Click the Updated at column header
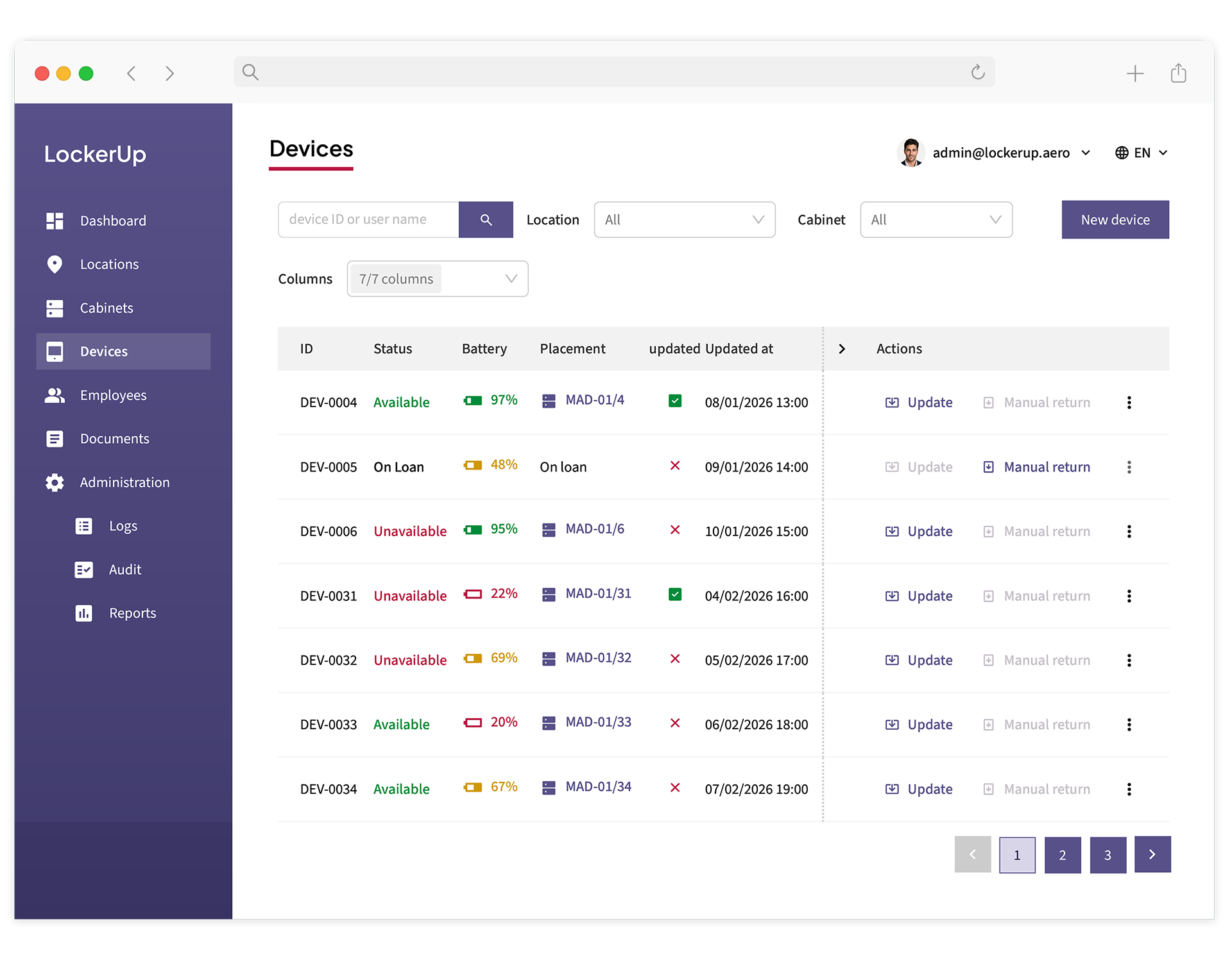1232x962 pixels. (x=739, y=349)
